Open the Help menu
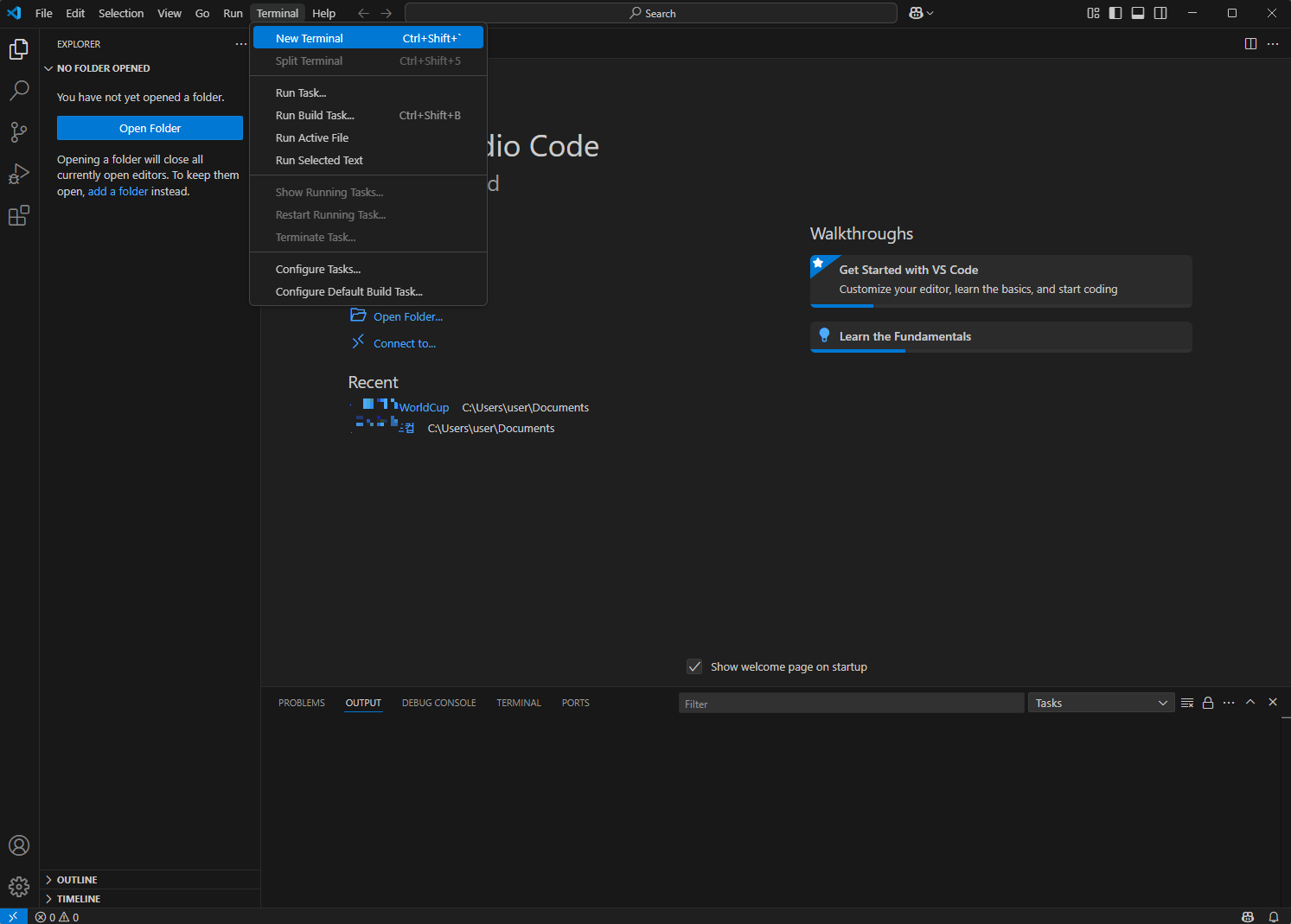1291x924 pixels. point(324,13)
